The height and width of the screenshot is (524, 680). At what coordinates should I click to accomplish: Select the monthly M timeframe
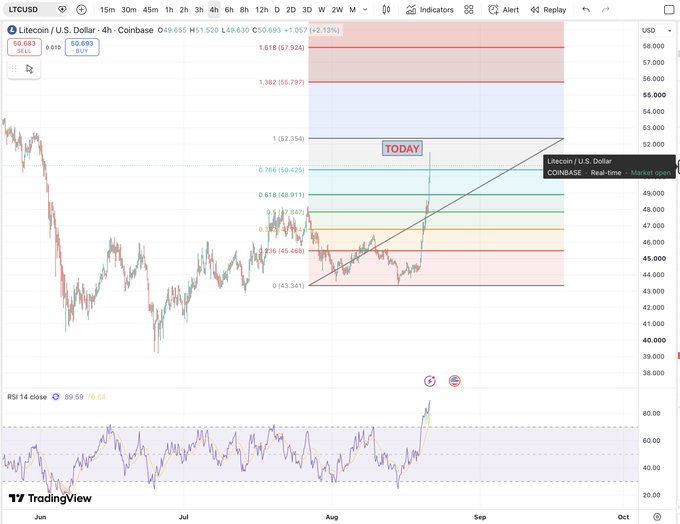353,10
